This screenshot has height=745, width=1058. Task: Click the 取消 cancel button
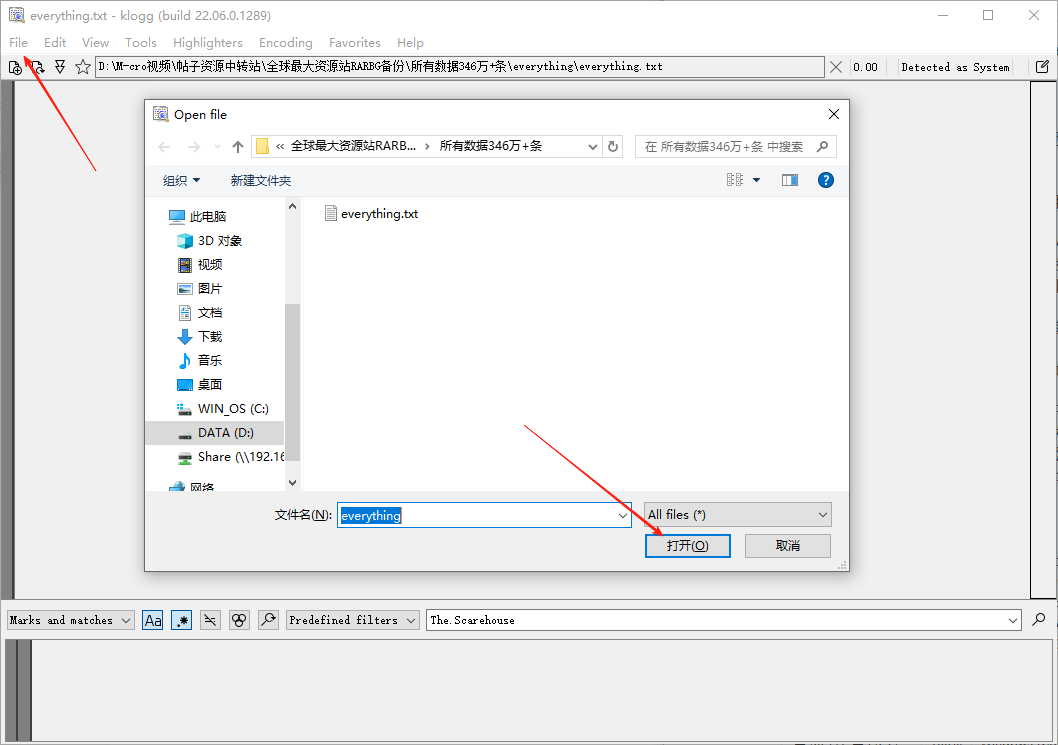point(787,545)
